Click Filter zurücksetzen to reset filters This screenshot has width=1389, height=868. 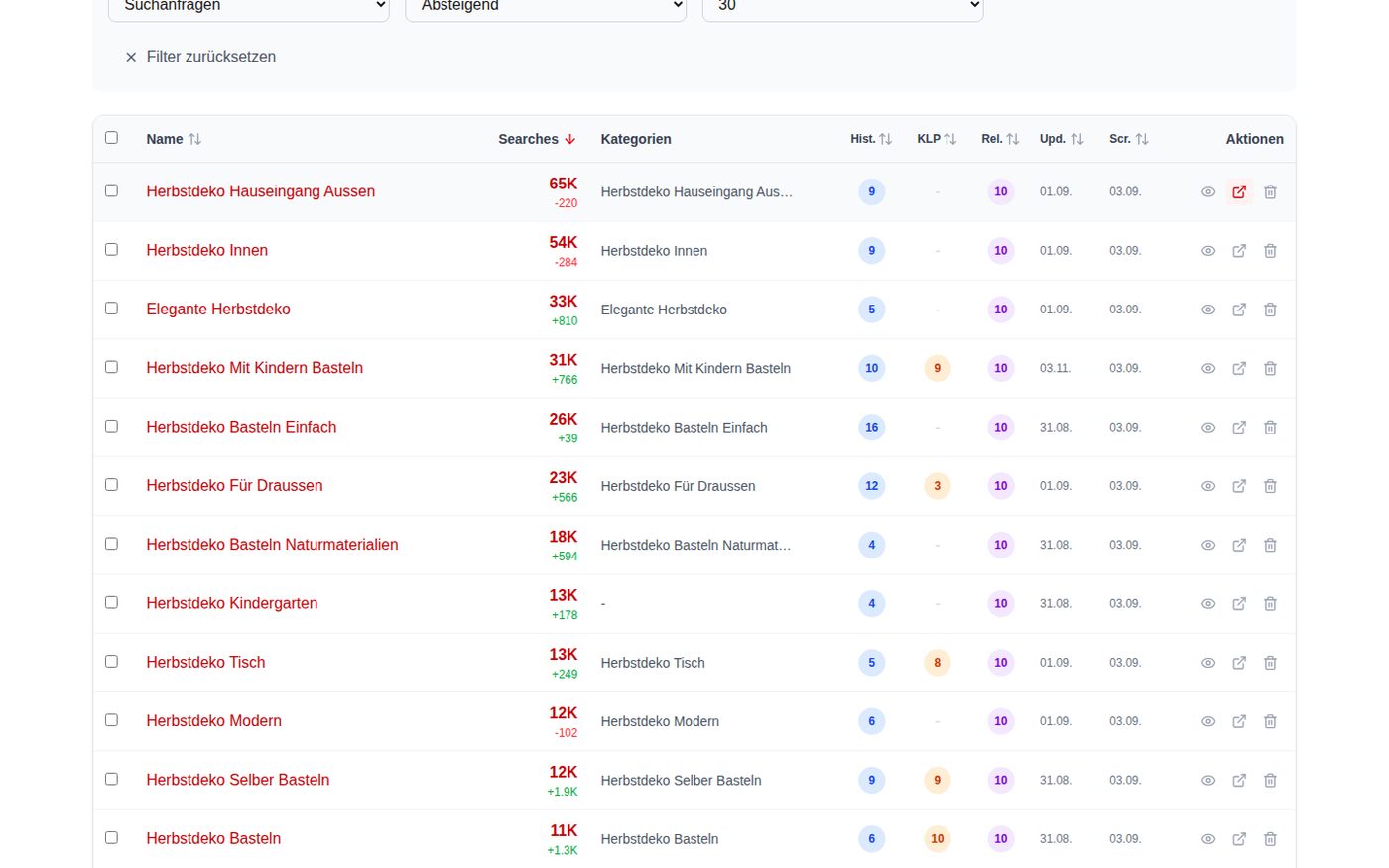pyautogui.click(x=200, y=57)
